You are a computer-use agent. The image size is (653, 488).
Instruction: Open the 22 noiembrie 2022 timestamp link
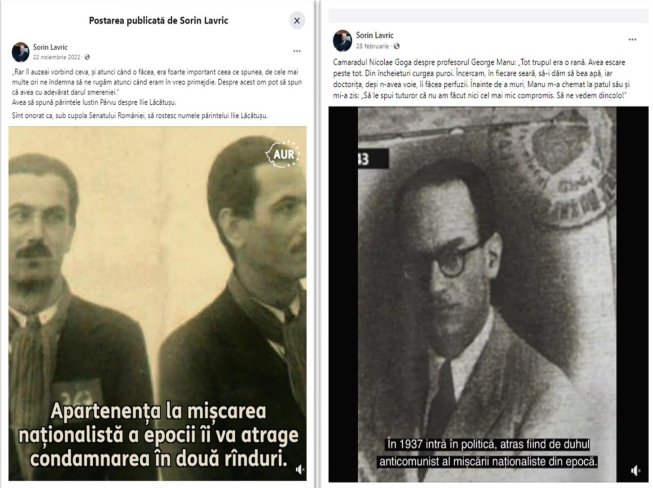[x=56, y=57]
